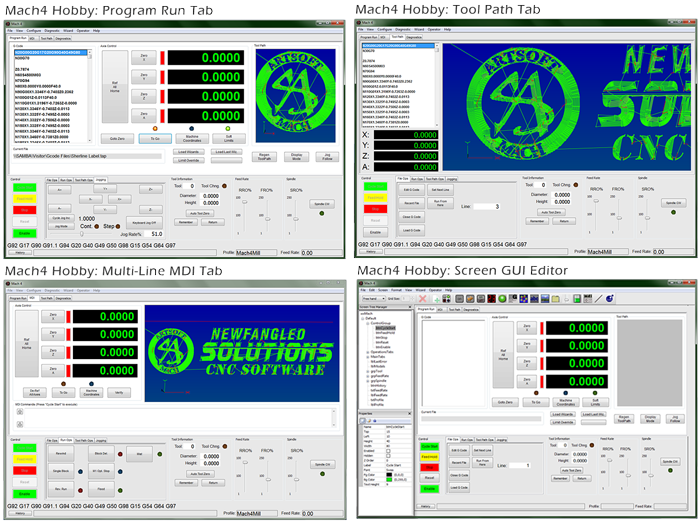Select the yellow notebook icon in GUI Editor toolbar
This screenshot has width=700, height=525.
click(555, 299)
